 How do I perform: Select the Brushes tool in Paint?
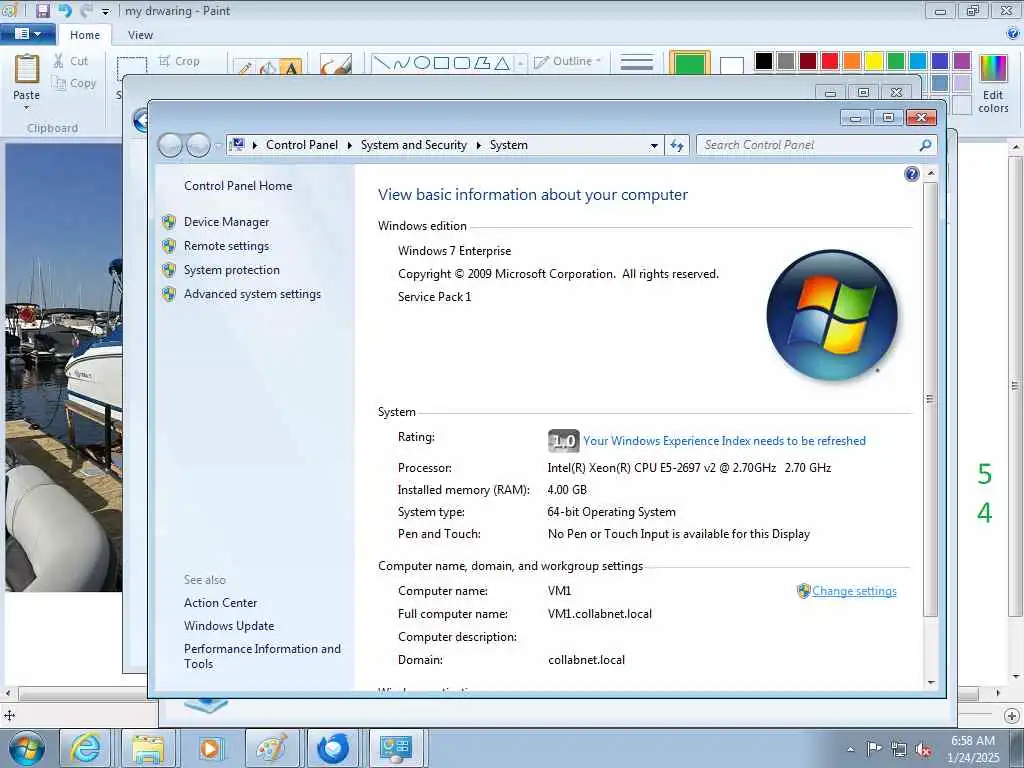pos(336,64)
